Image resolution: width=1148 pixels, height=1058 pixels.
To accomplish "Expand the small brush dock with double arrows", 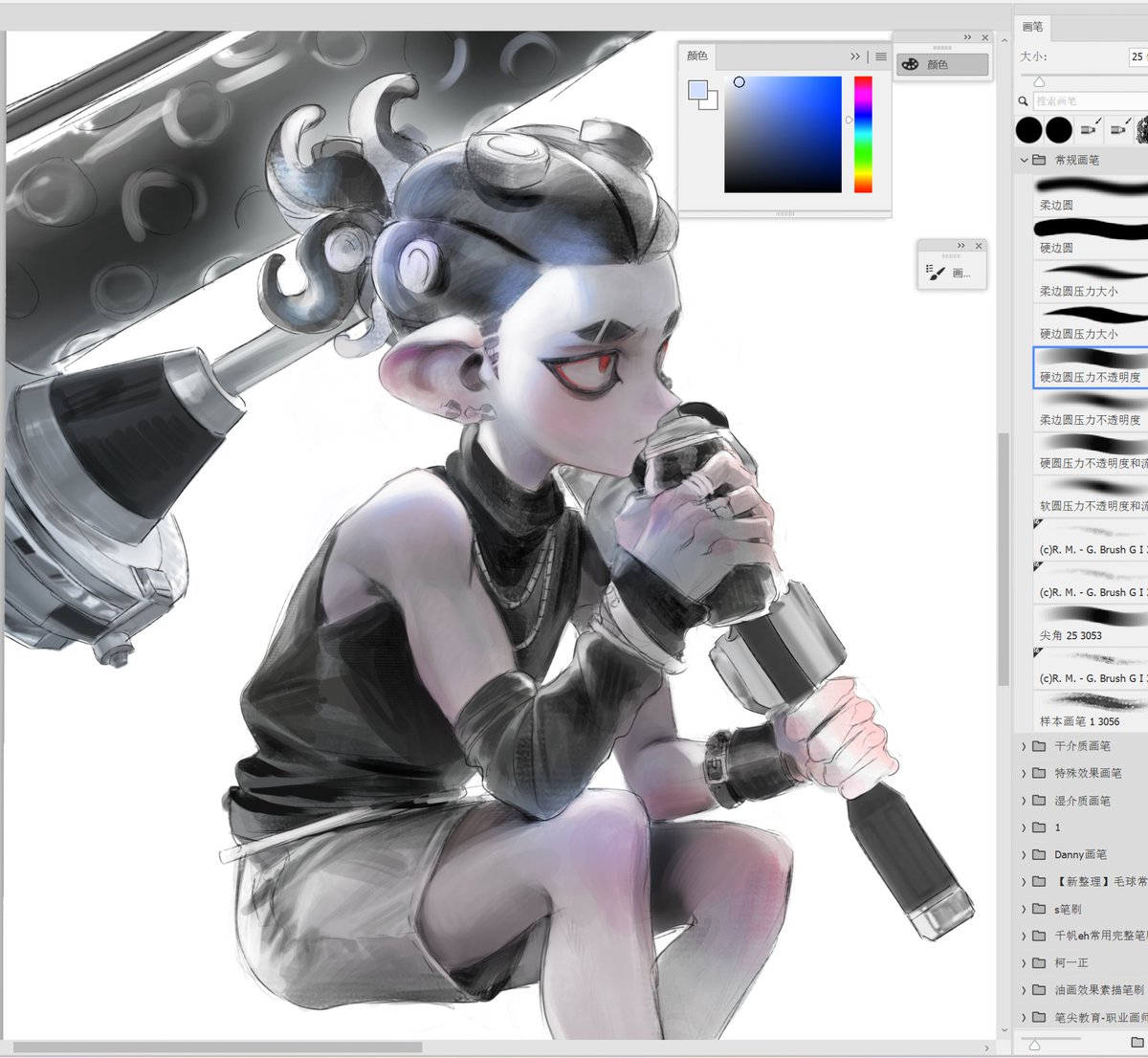I will (x=960, y=246).
